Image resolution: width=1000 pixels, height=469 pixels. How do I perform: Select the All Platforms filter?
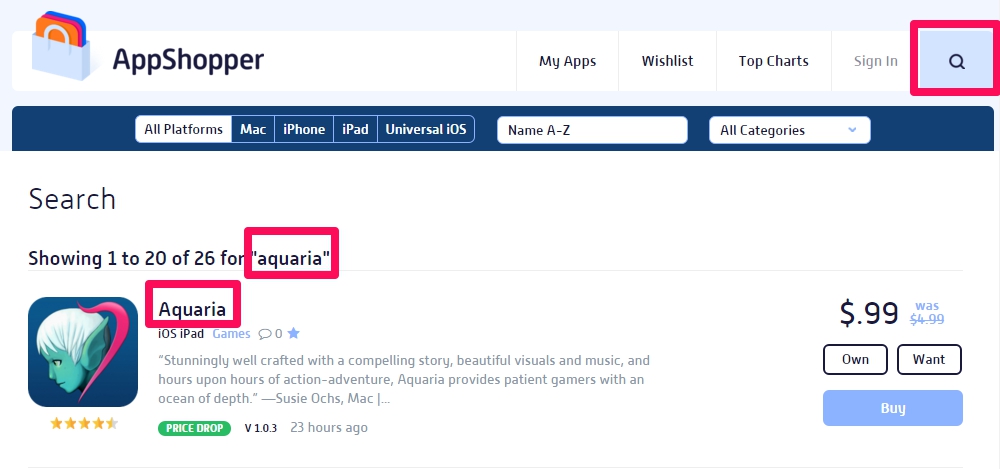click(x=183, y=130)
